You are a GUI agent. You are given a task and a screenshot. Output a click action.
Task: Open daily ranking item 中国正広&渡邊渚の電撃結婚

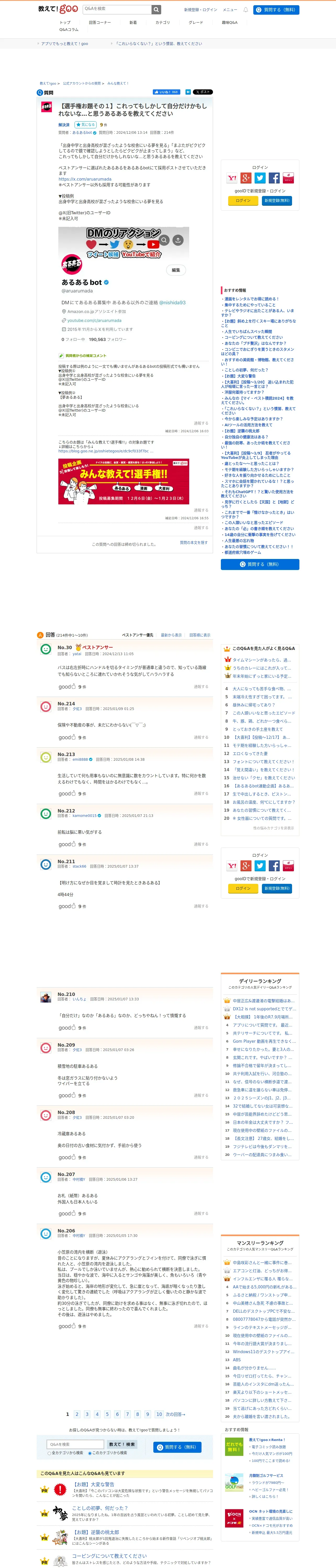pos(264,1001)
